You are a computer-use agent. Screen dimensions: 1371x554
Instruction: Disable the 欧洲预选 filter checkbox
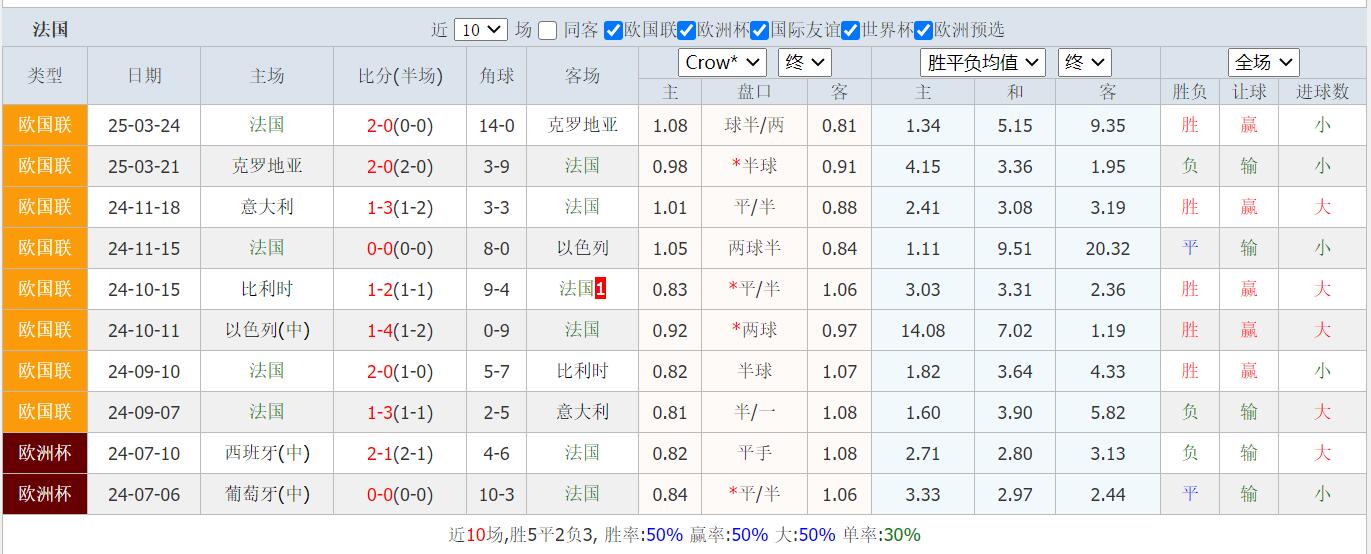pos(924,30)
